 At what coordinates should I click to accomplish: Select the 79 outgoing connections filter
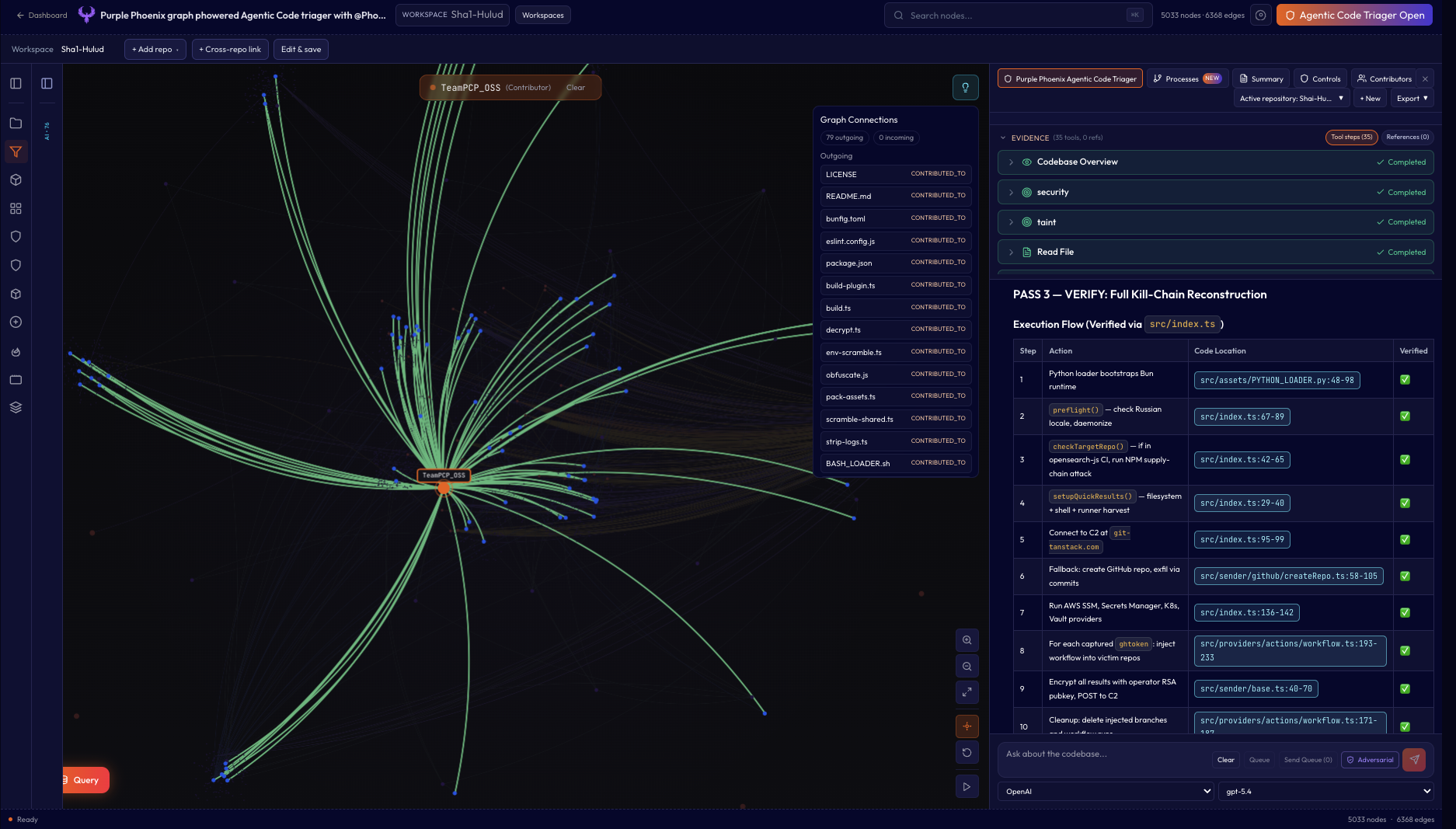(x=844, y=138)
